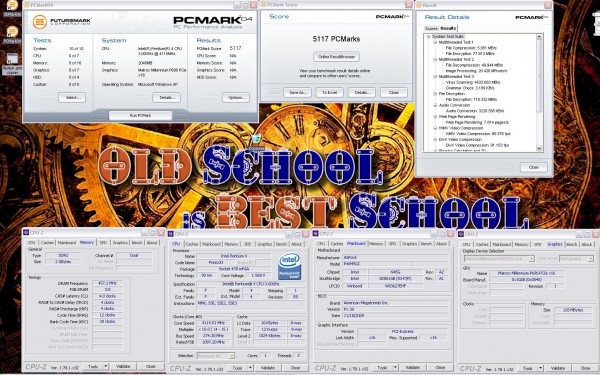Click the CPU-Z CPU window title icon
600x375 pixels.
[x=171, y=234]
